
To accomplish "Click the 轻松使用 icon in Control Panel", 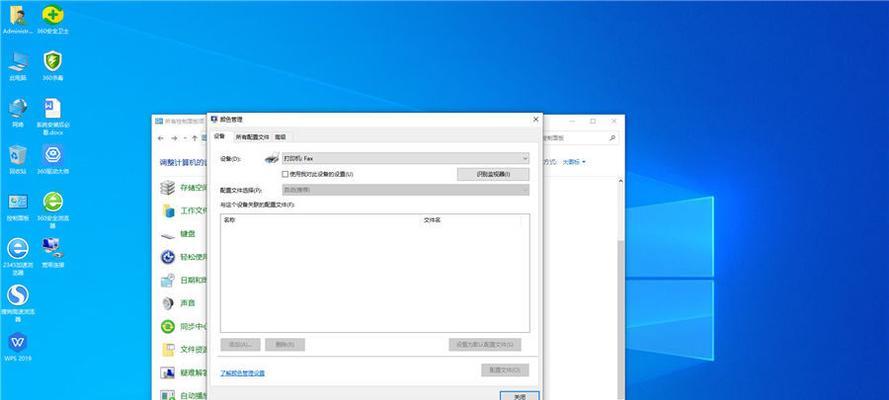I will pos(168,257).
